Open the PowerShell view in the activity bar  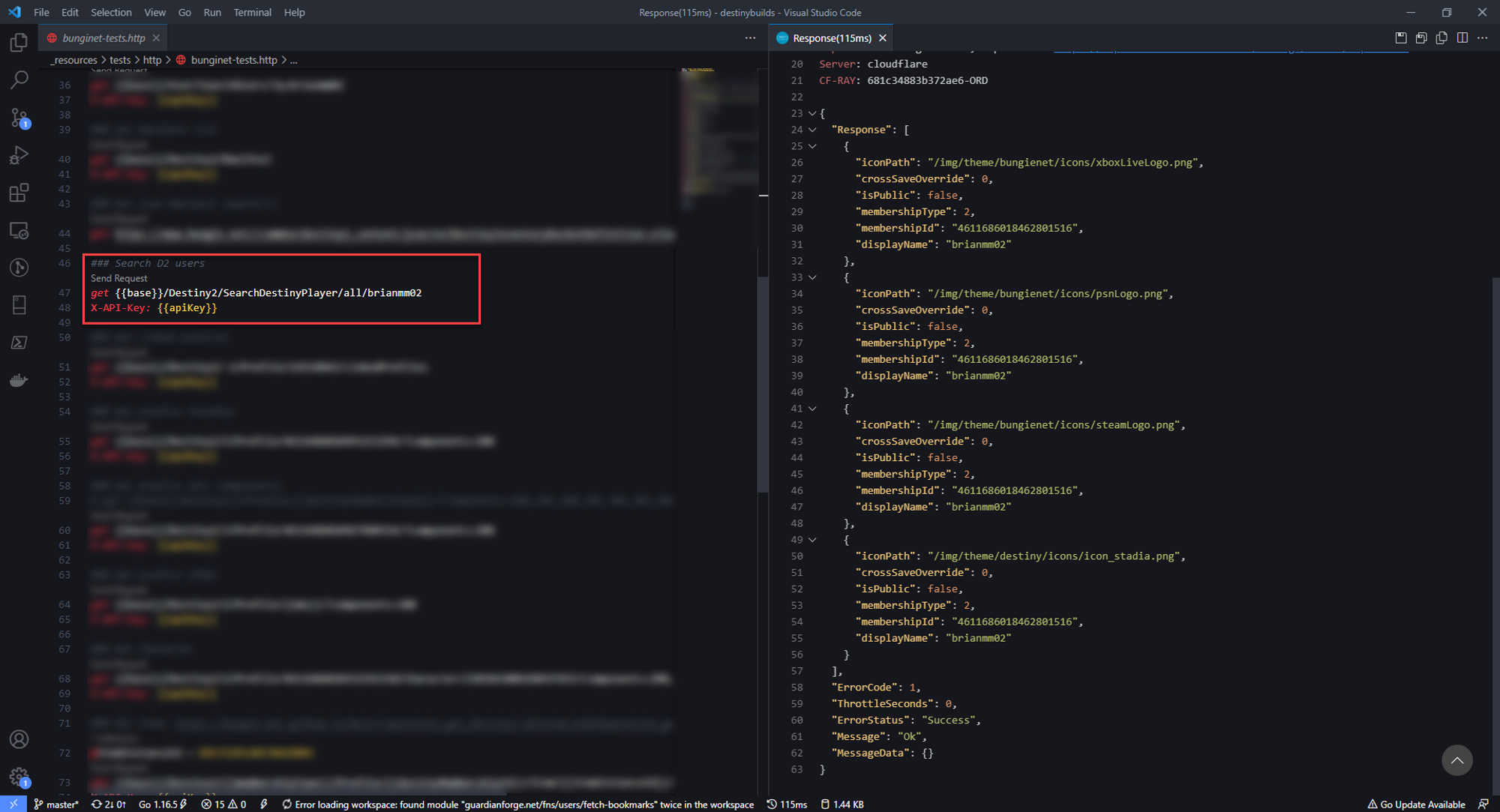(19, 343)
